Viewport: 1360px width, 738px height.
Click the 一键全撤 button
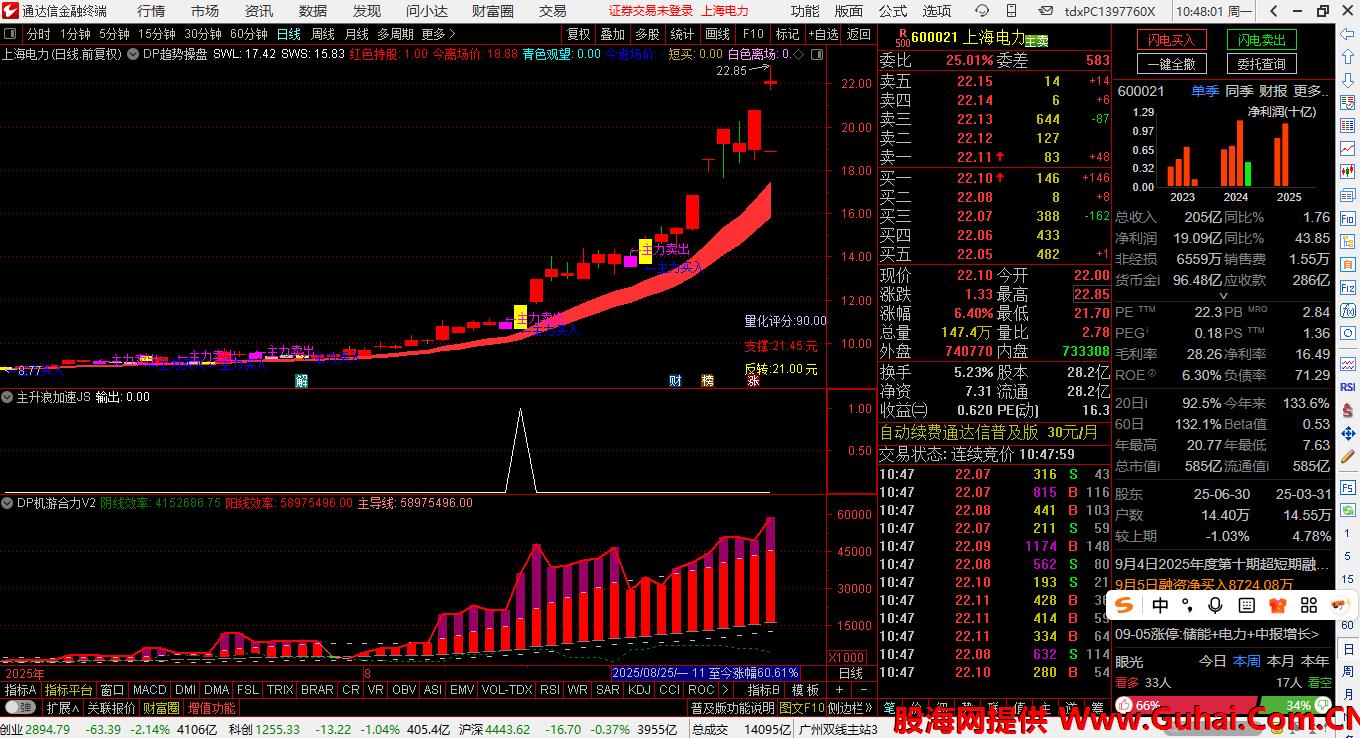tap(1171, 64)
